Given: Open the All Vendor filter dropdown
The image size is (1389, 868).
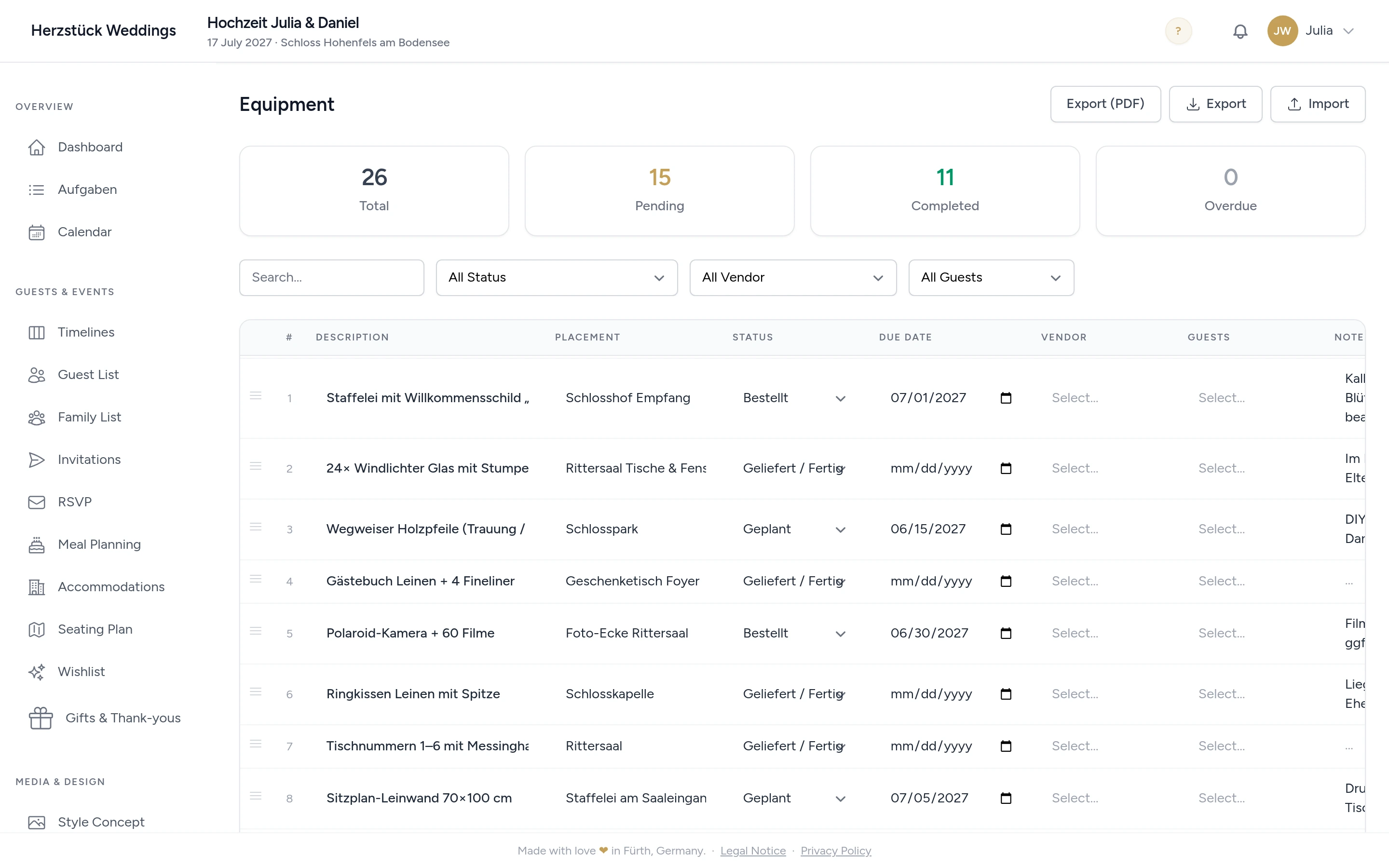Looking at the screenshot, I should (x=793, y=278).
